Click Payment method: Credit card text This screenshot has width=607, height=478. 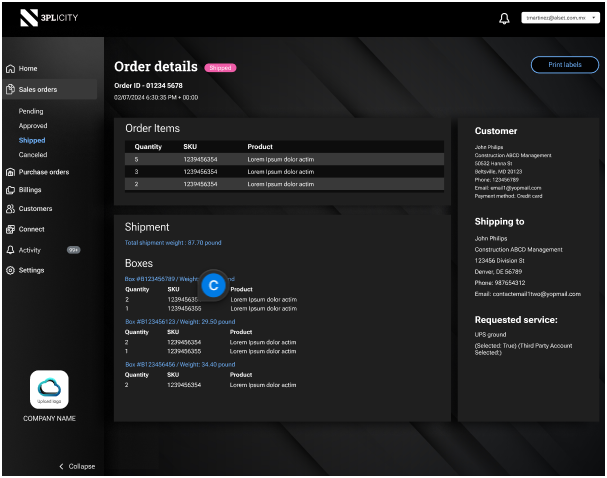pos(508,196)
